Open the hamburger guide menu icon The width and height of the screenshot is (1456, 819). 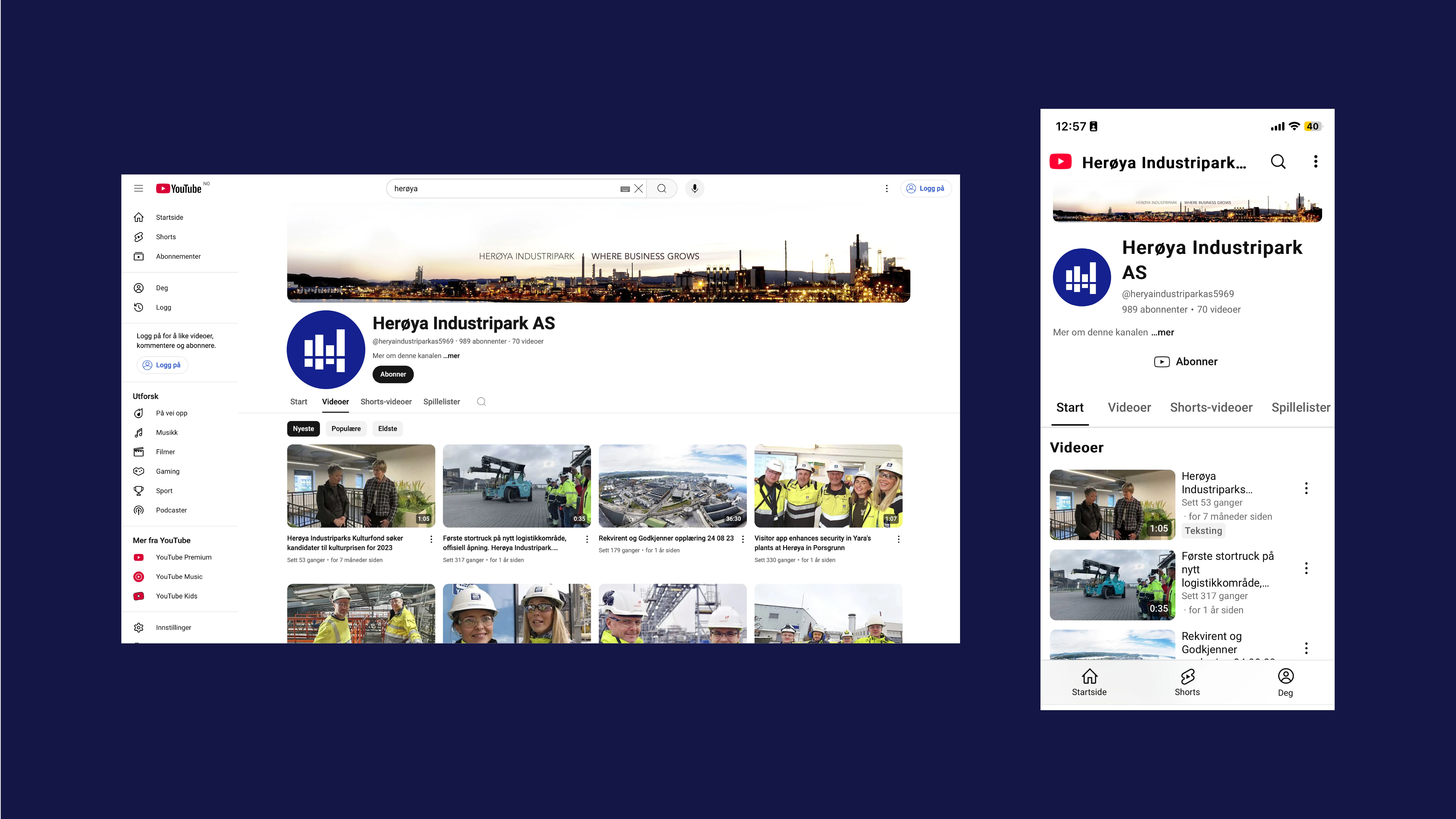[139, 188]
